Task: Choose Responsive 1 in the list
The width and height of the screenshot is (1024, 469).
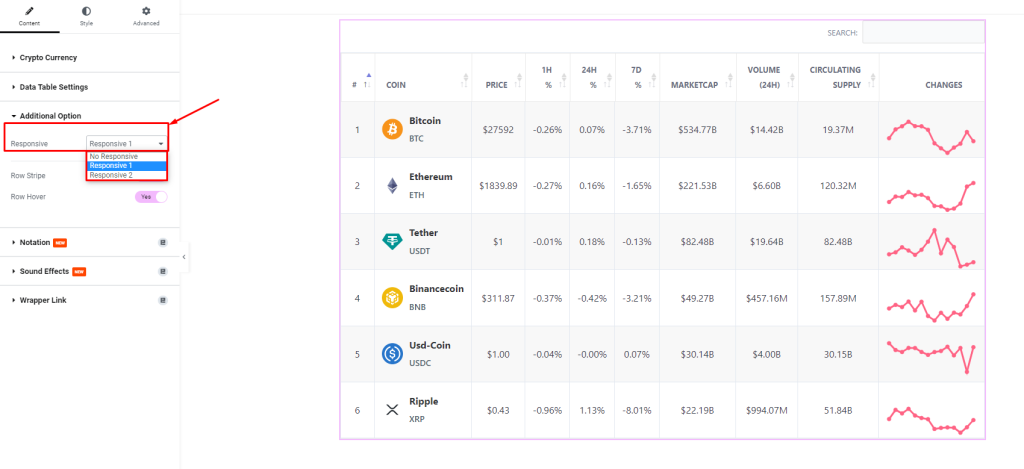Action: [x=127, y=166]
